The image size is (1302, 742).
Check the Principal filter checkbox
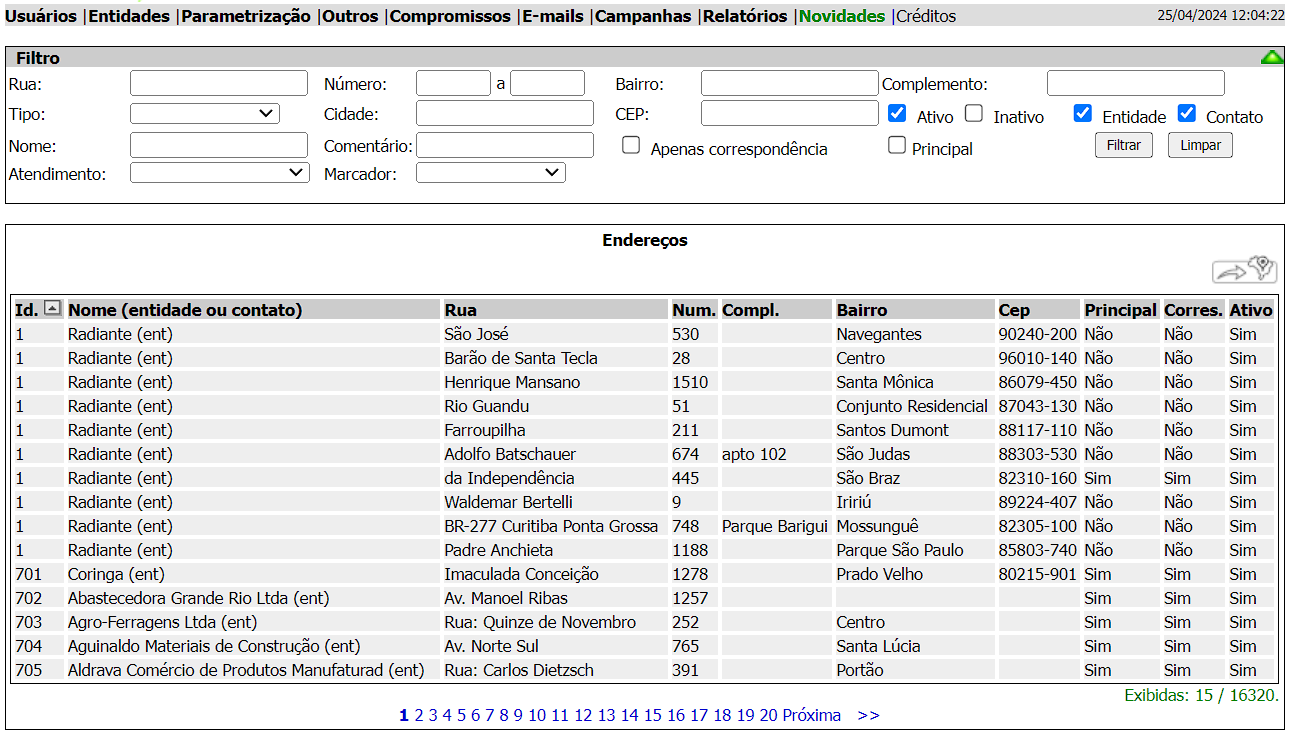pyautogui.click(x=897, y=146)
